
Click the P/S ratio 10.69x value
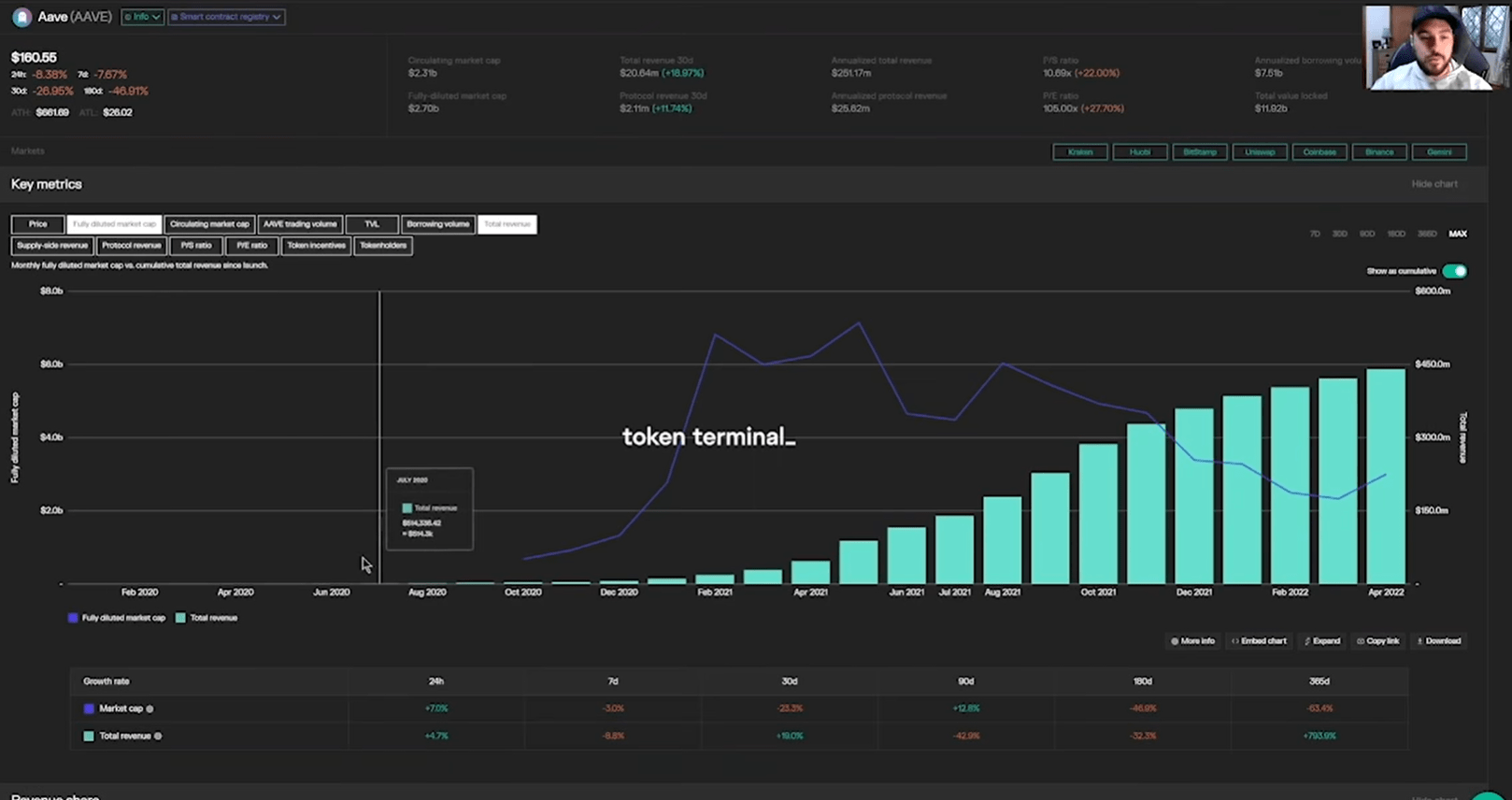[x=1057, y=73]
